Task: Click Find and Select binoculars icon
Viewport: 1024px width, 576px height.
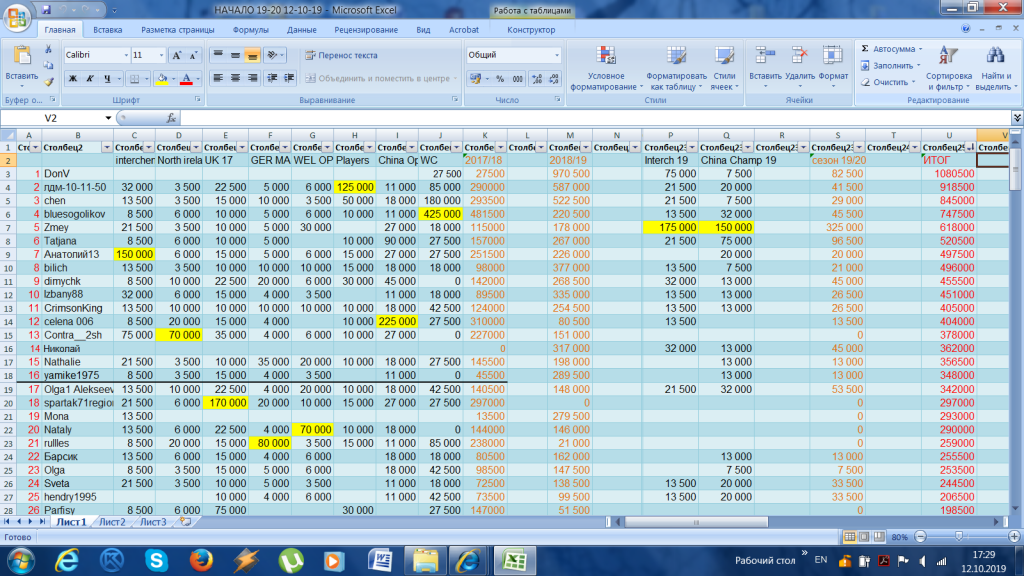Action: tap(993, 57)
